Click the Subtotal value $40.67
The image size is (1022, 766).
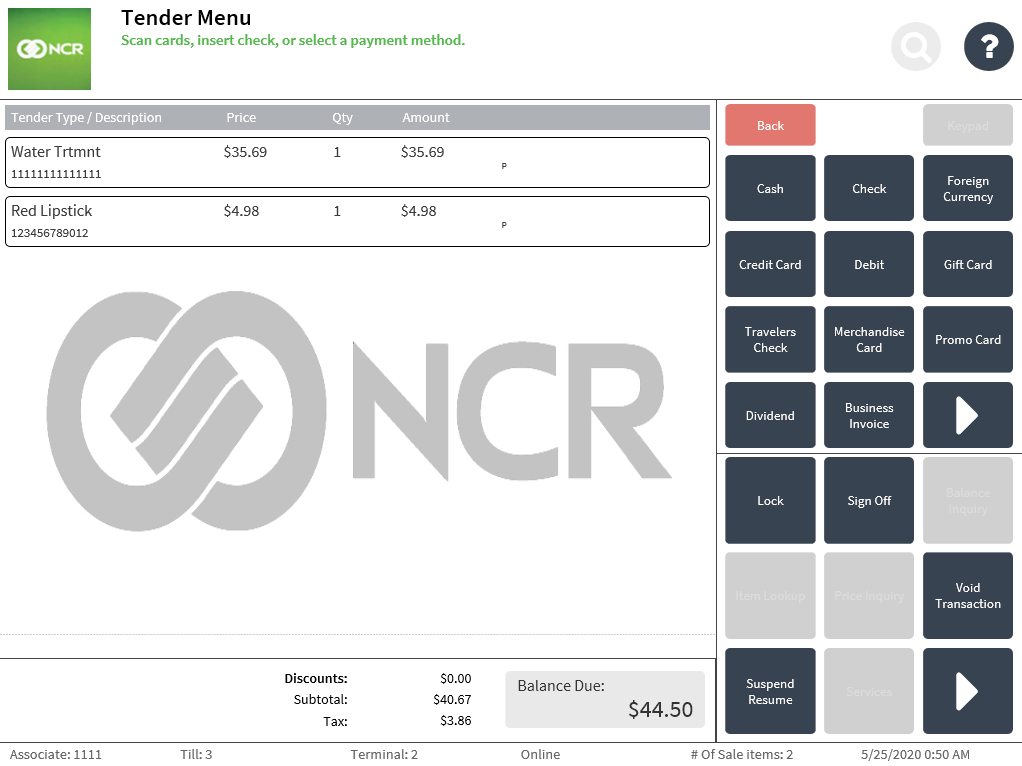(x=452, y=700)
